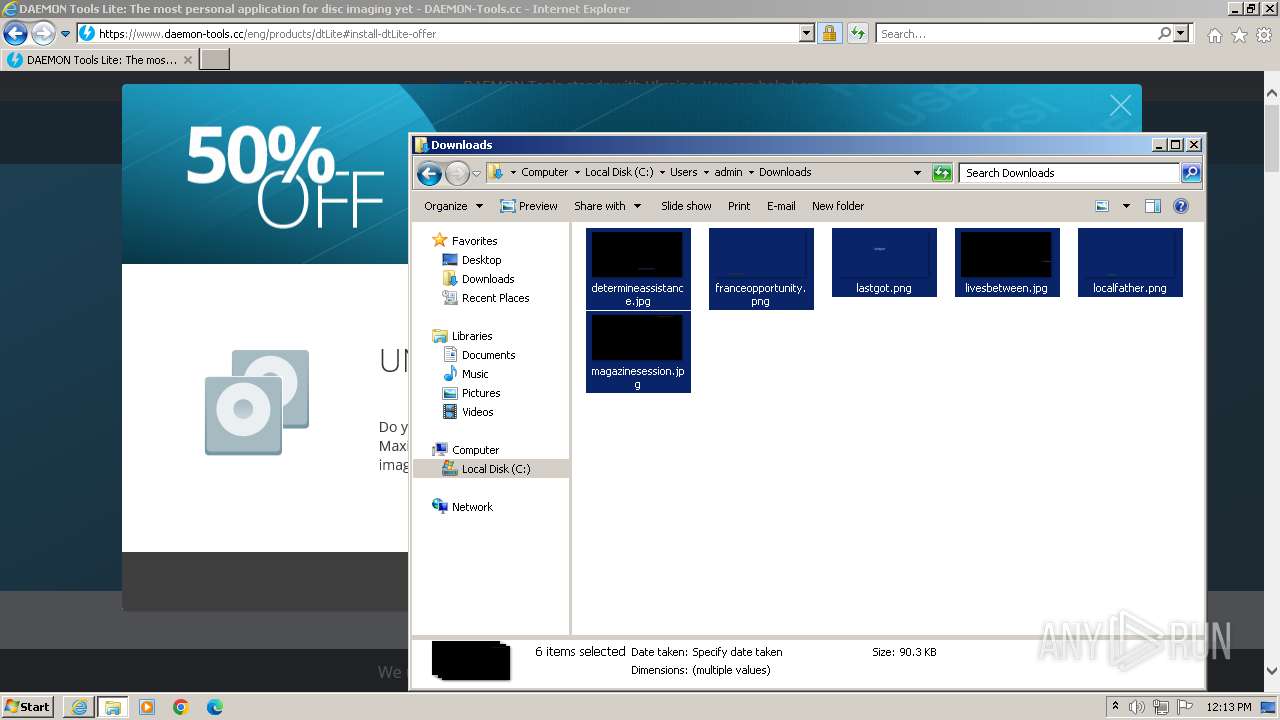Start Slide show from toolbar

point(686,206)
